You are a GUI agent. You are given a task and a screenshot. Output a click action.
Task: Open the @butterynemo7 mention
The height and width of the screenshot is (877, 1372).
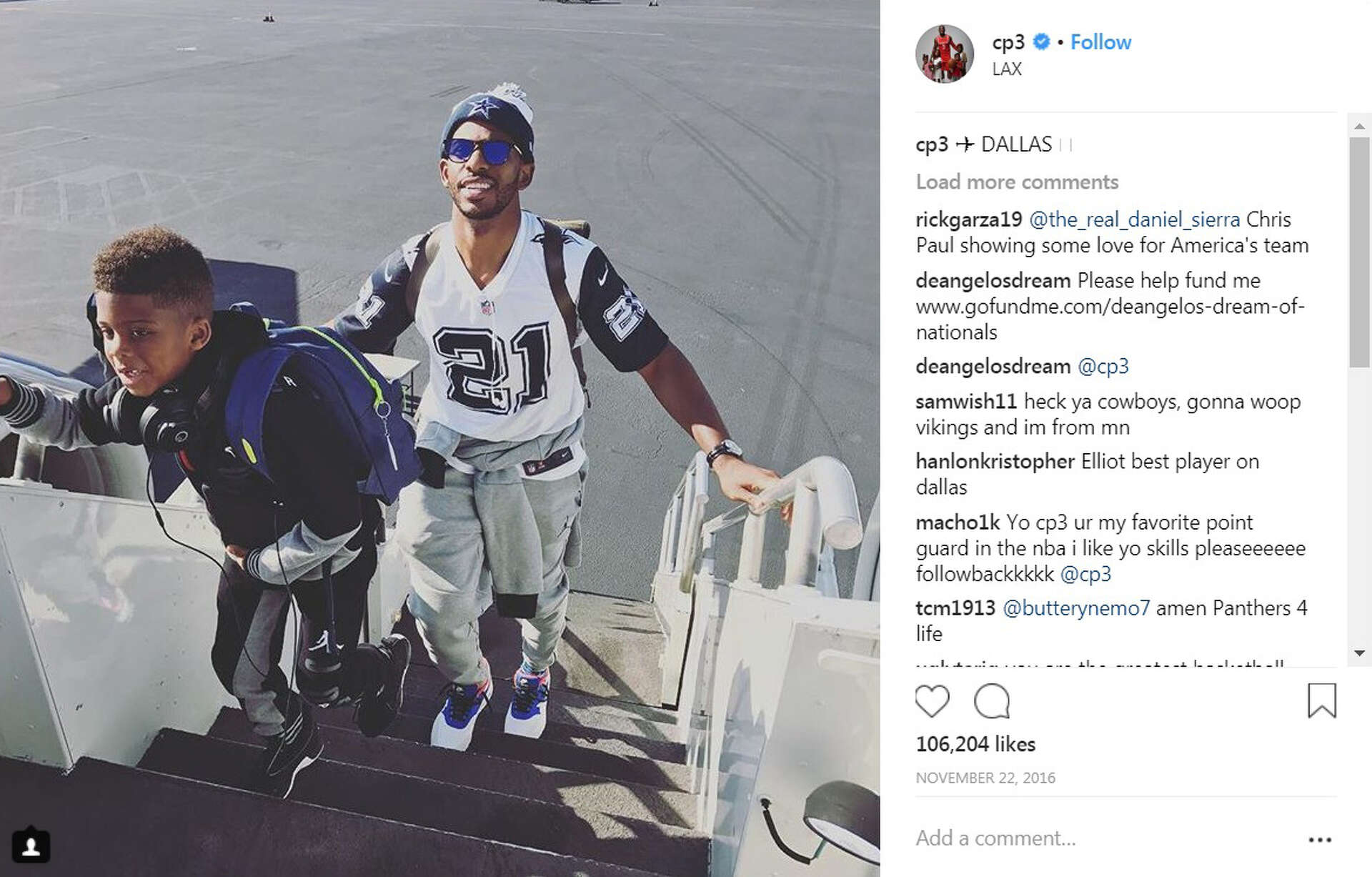(1076, 608)
